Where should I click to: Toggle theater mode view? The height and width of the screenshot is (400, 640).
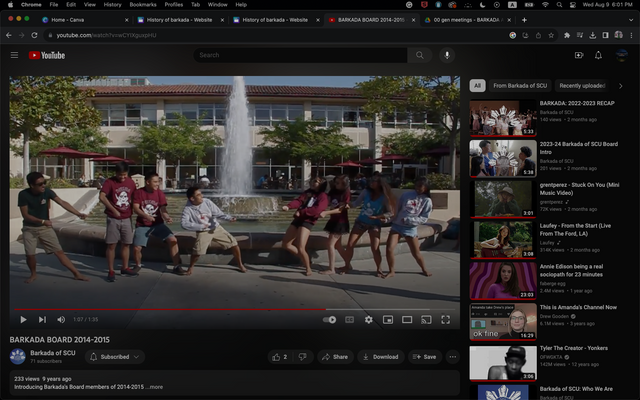407,319
